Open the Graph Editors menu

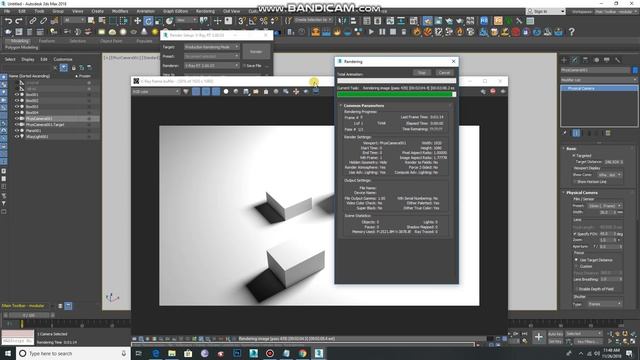[x=176, y=11]
